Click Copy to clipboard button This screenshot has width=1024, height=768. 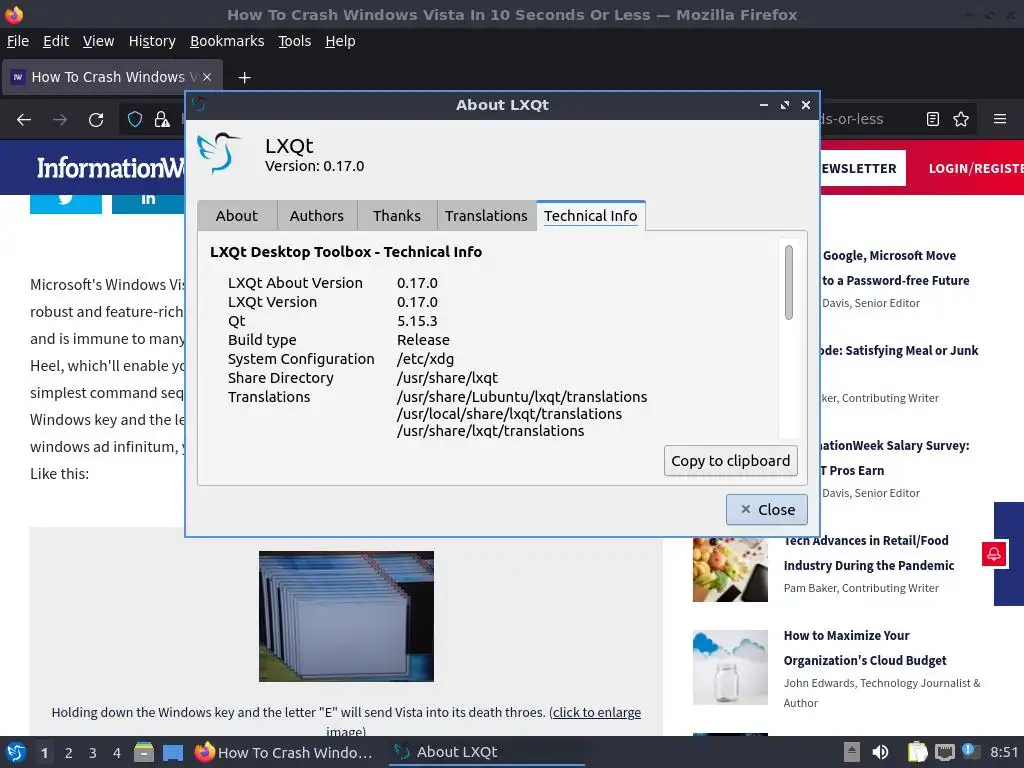[x=731, y=461]
